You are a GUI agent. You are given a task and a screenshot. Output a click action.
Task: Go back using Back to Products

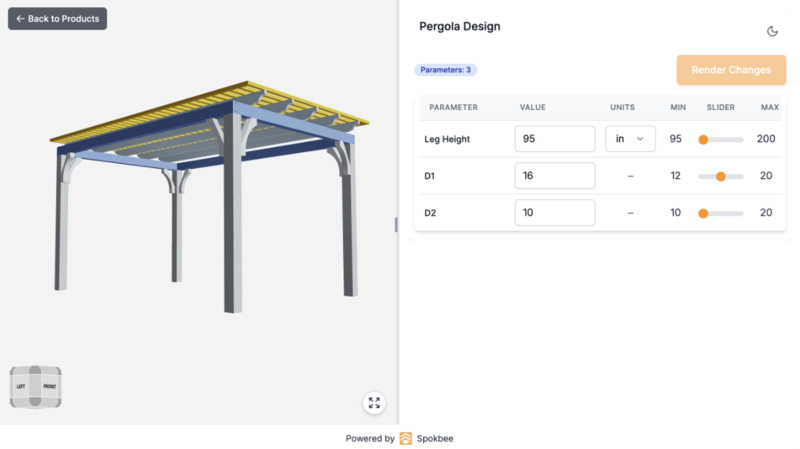pyautogui.click(x=57, y=19)
